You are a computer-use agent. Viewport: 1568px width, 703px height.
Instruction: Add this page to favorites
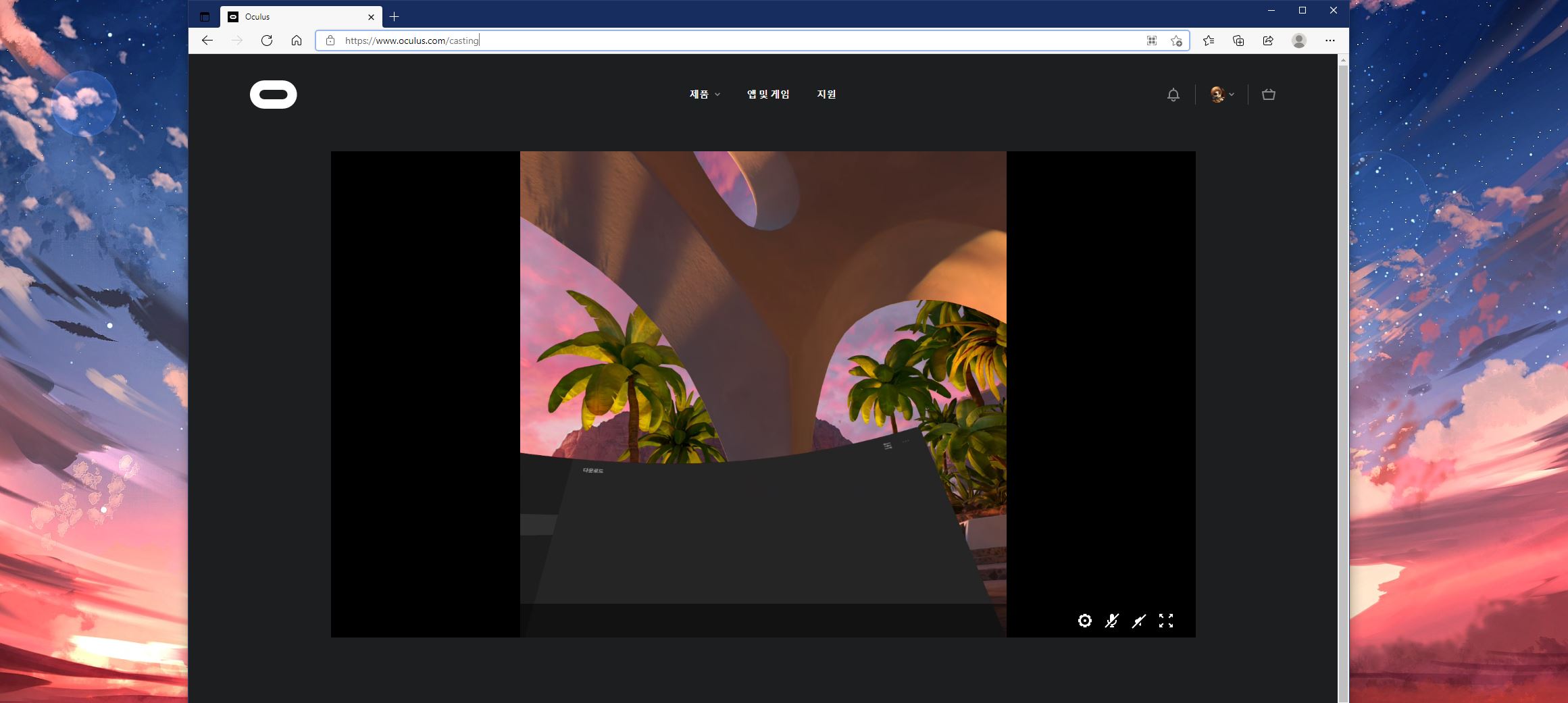[x=1176, y=41]
